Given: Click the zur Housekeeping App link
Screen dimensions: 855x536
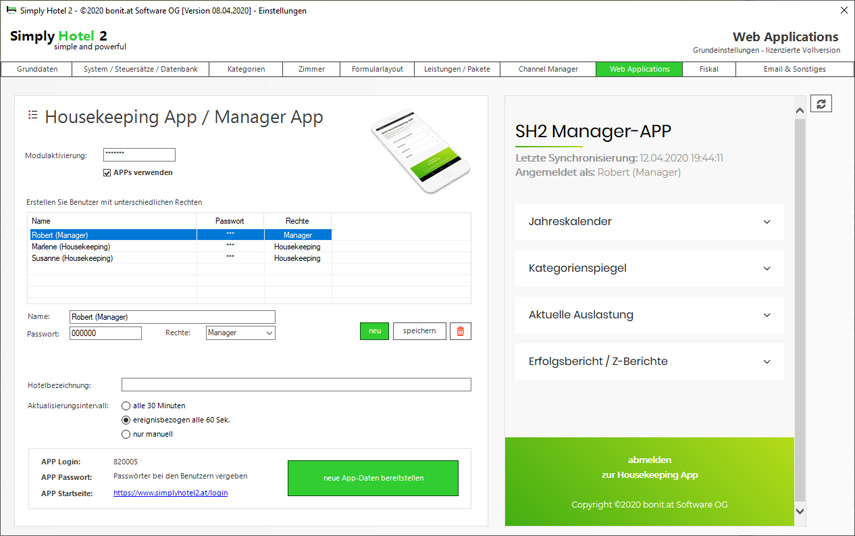Looking at the screenshot, I should pos(649,475).
